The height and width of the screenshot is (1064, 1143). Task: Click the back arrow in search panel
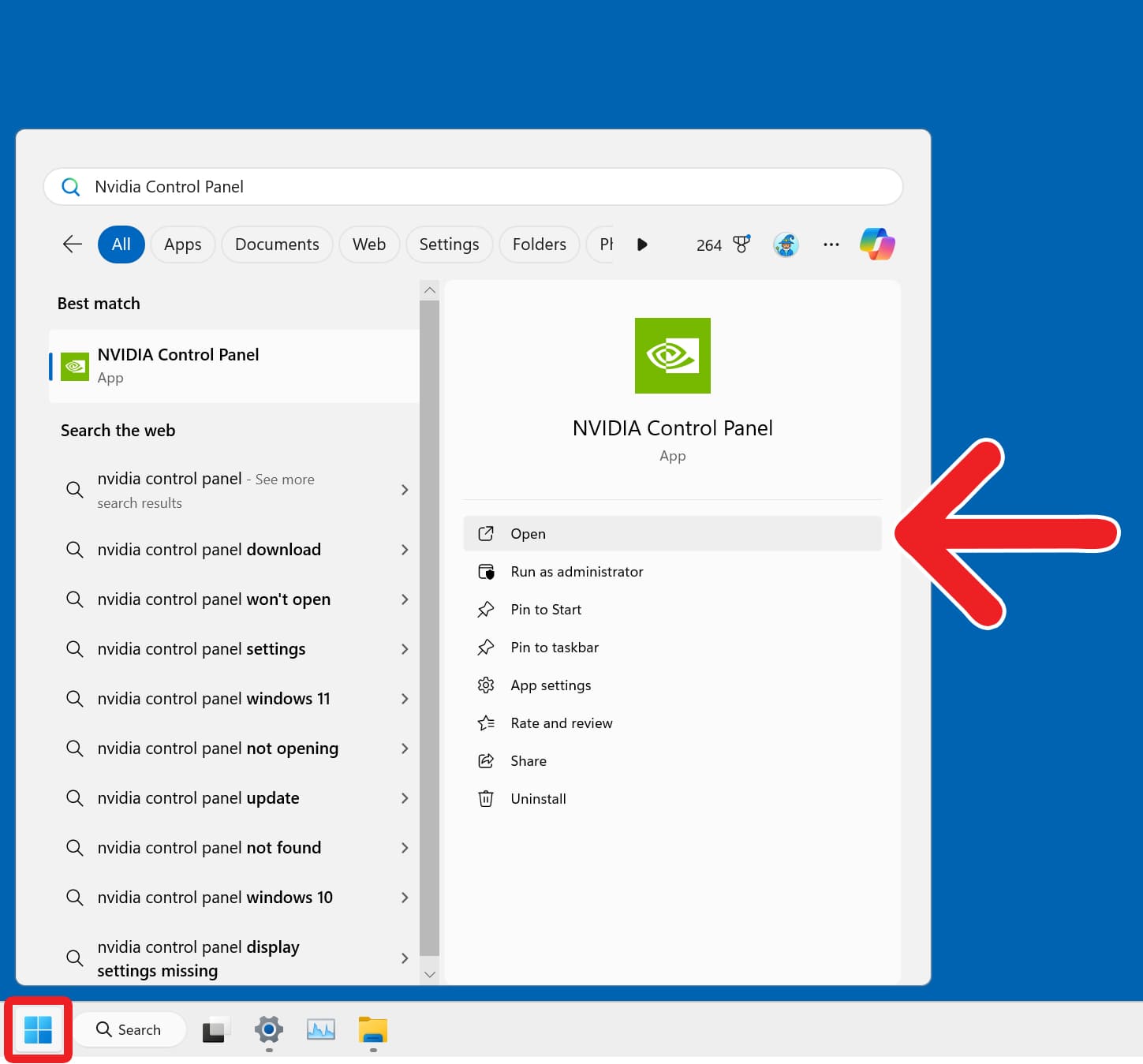73,245
